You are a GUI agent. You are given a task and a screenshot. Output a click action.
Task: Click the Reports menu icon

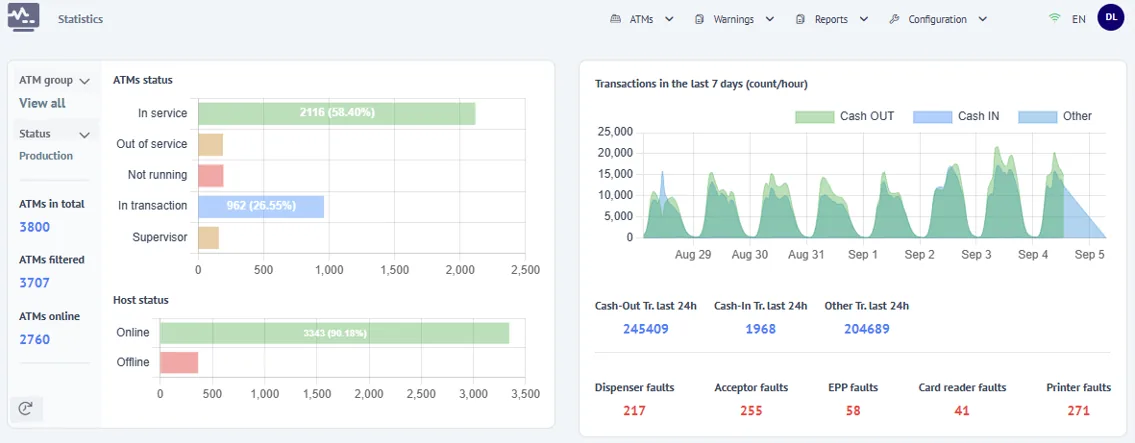coord(800,20)
